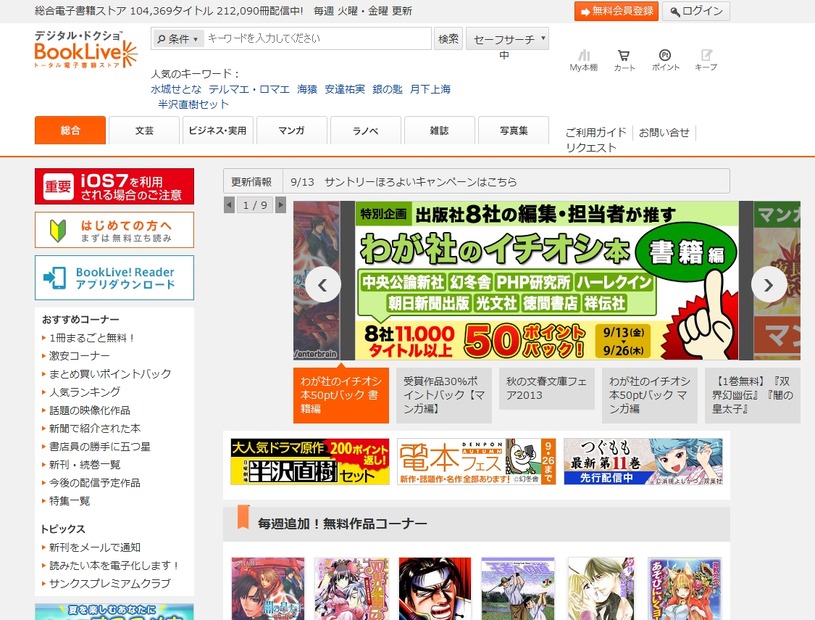Select the 総合 tab
The width and height of the screenshot is (815, 620).
click(70, 130)
